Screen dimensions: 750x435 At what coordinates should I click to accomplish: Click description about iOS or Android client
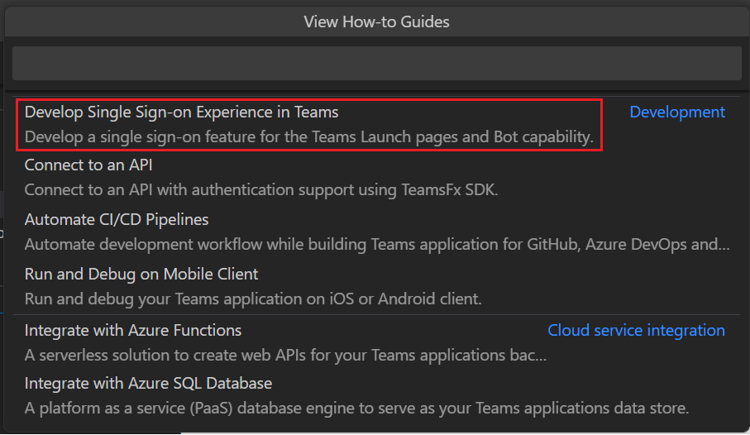click(253, 299)
